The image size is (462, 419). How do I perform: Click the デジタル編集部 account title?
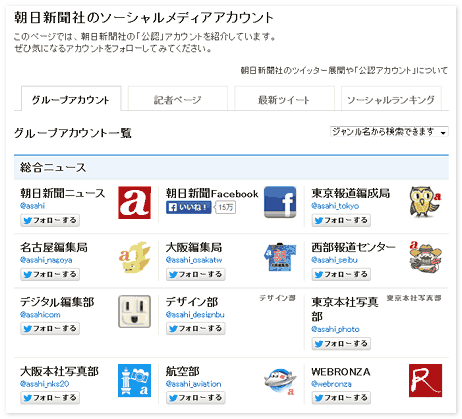coord(57,302)
